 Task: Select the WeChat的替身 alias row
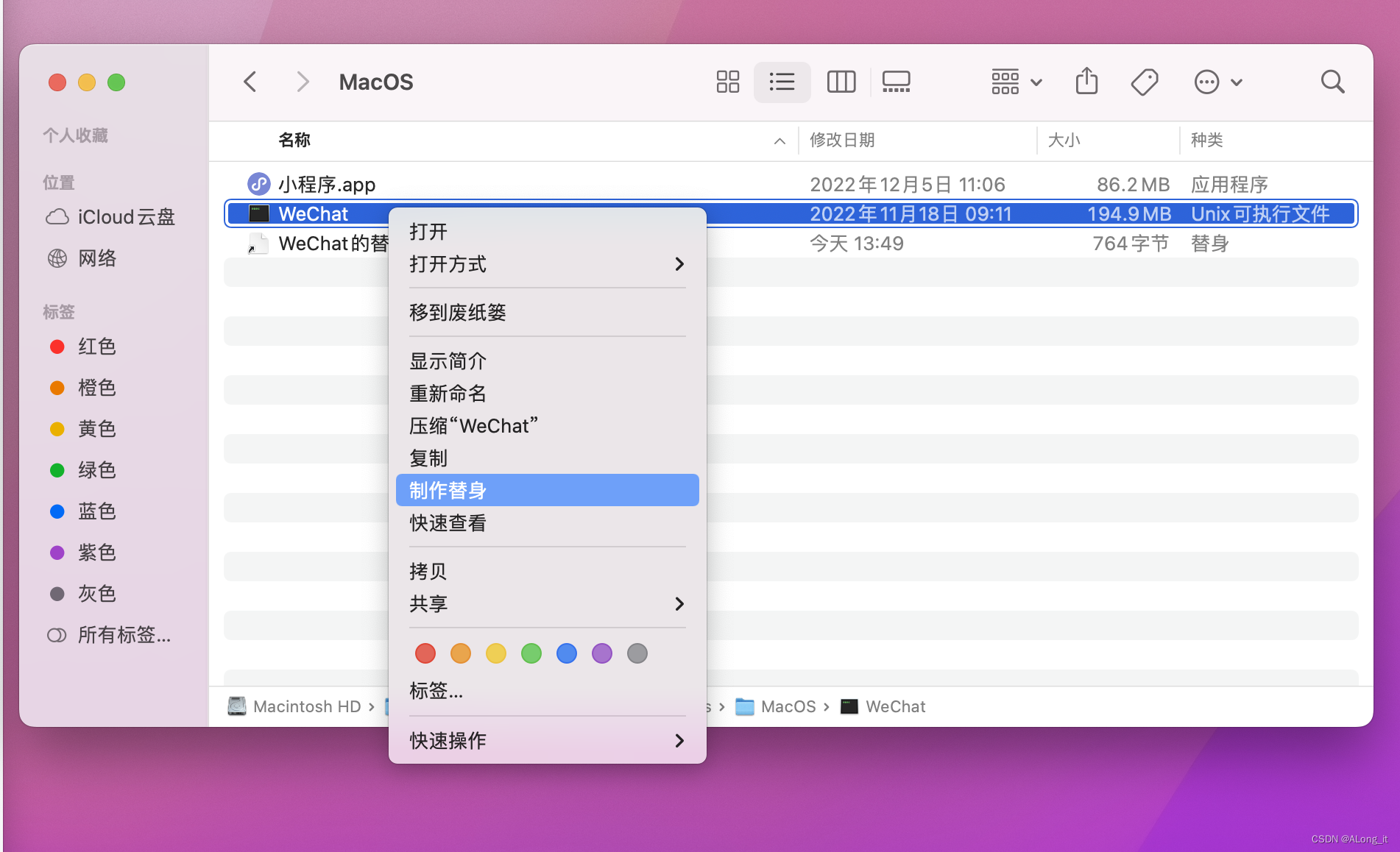tap(791, 244)
